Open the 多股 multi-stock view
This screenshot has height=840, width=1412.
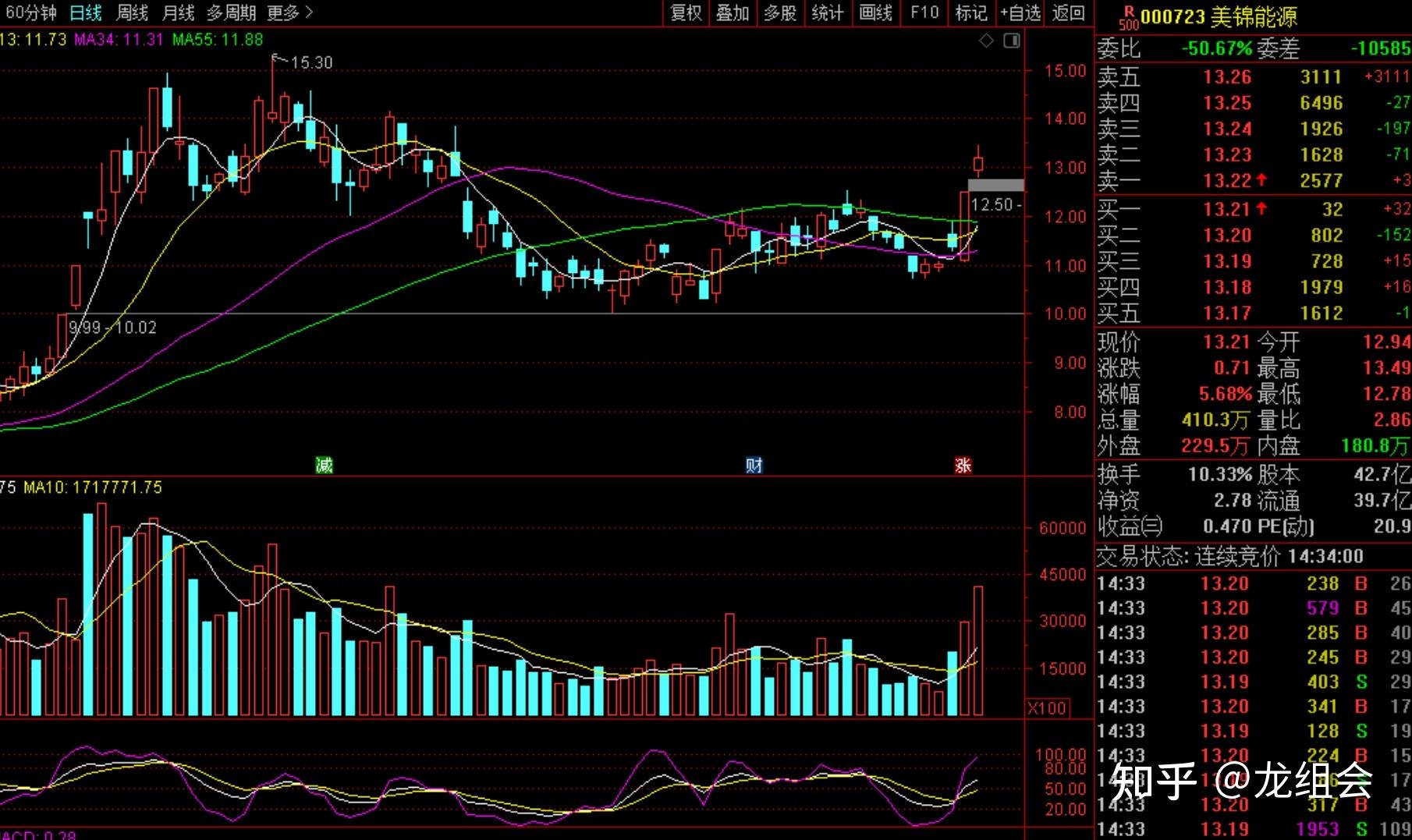coord(779,12)
